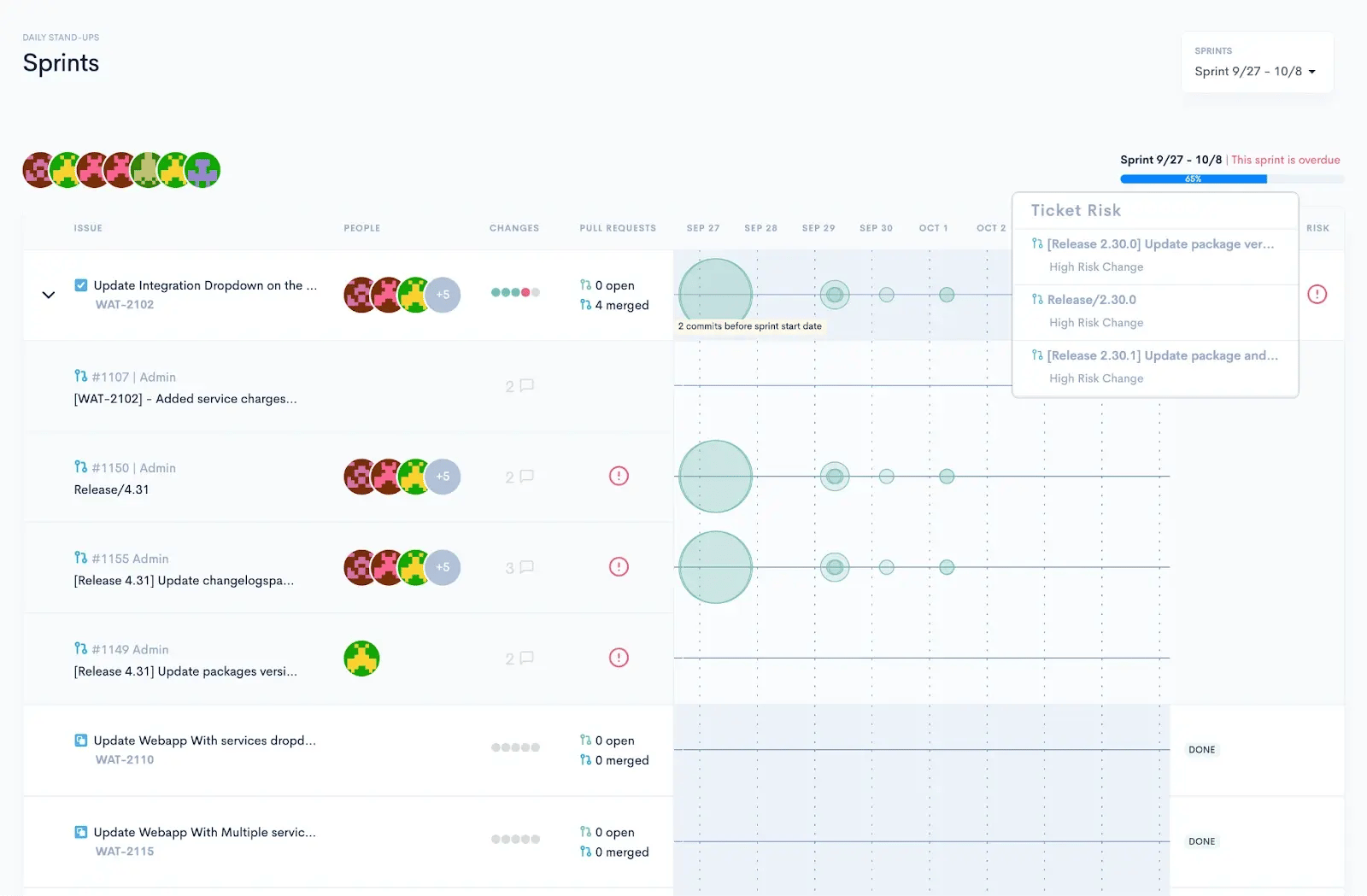
Task: Click the DONE badge on WAT-2110 row
Action: (1202, 749)
